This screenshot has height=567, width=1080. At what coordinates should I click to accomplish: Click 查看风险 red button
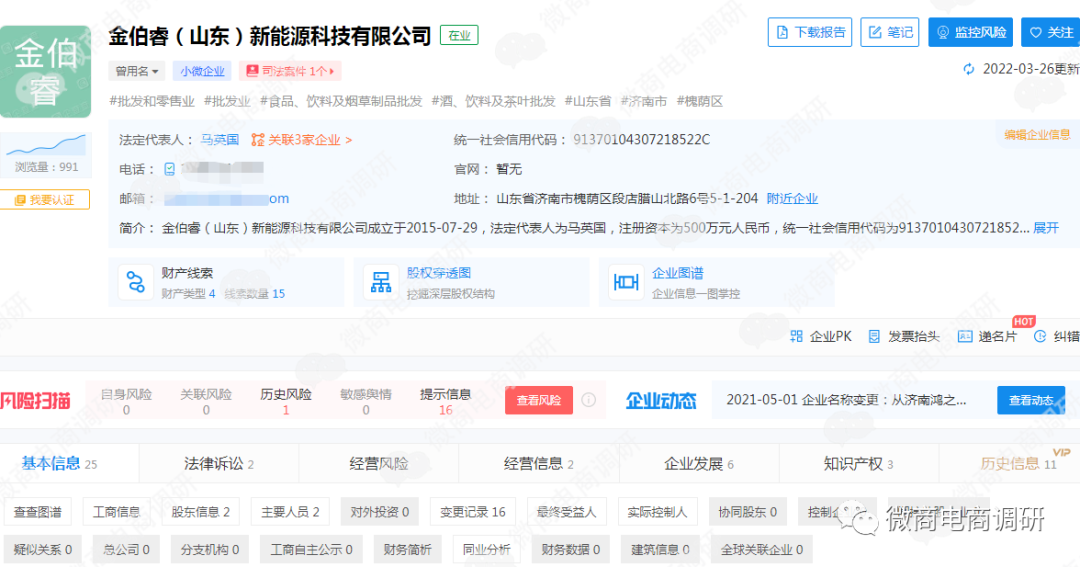pyautogui.click(x=539, y=400)
